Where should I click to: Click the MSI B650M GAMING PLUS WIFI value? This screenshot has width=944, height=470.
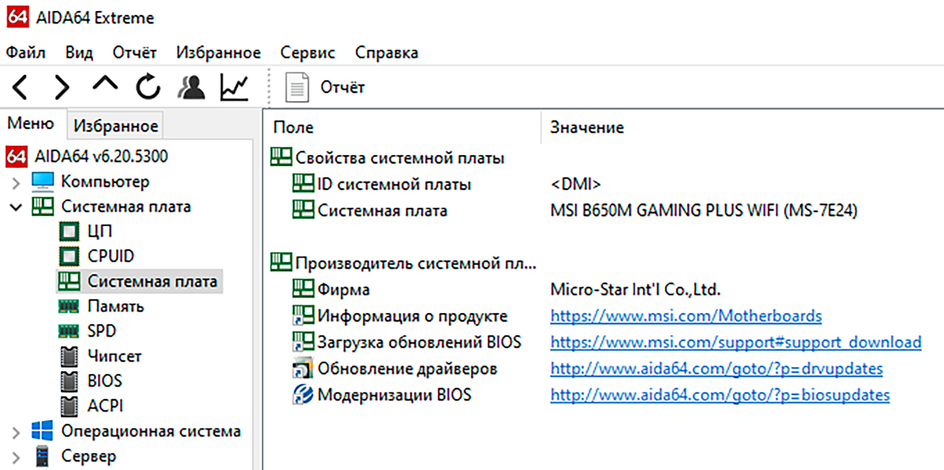point(704,211)
